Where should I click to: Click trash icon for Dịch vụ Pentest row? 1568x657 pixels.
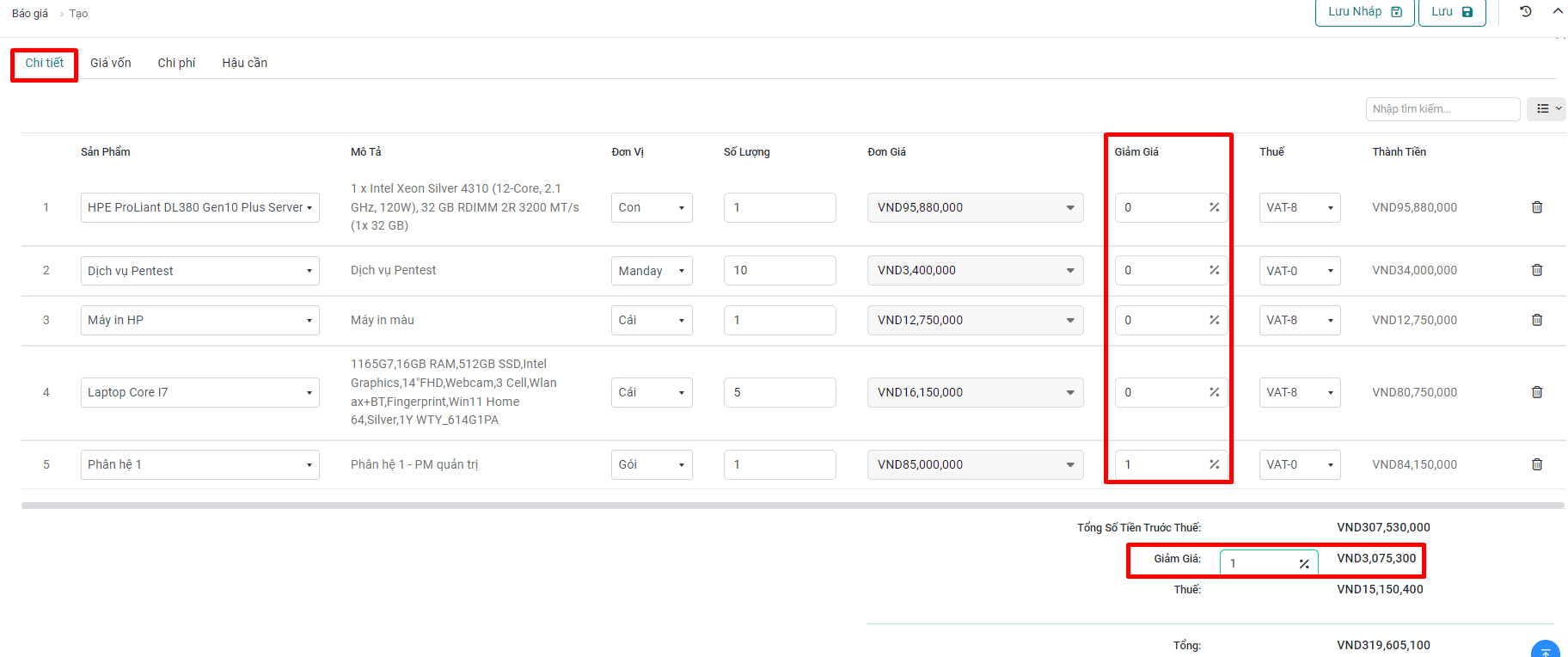point(1537,270)
